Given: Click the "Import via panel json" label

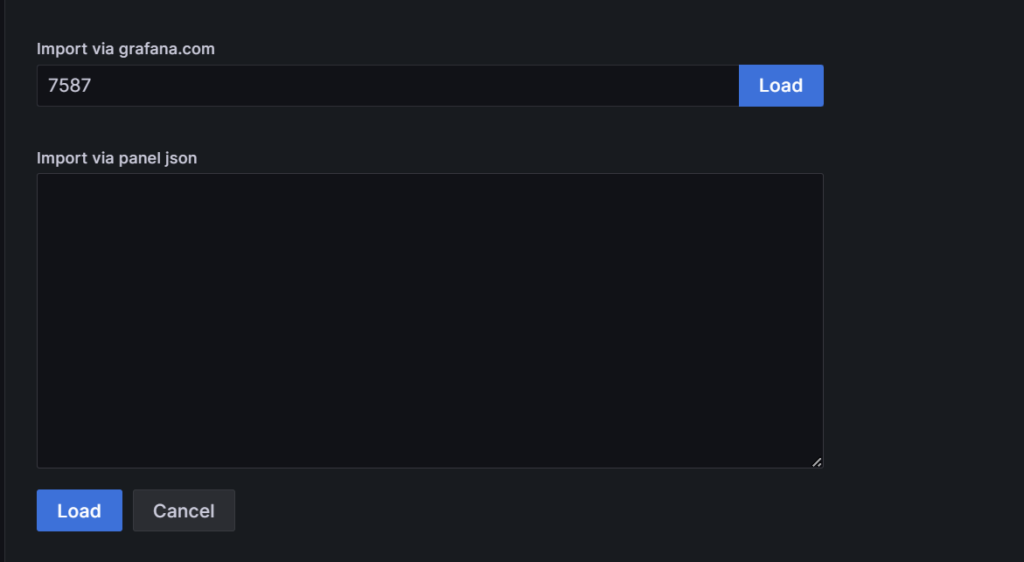Looking at the screenshot, I should 117,157.
